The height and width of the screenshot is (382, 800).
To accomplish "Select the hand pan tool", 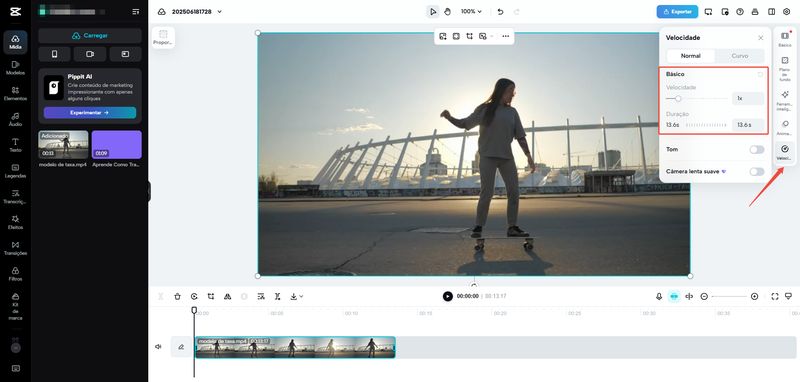I will 447,11.
